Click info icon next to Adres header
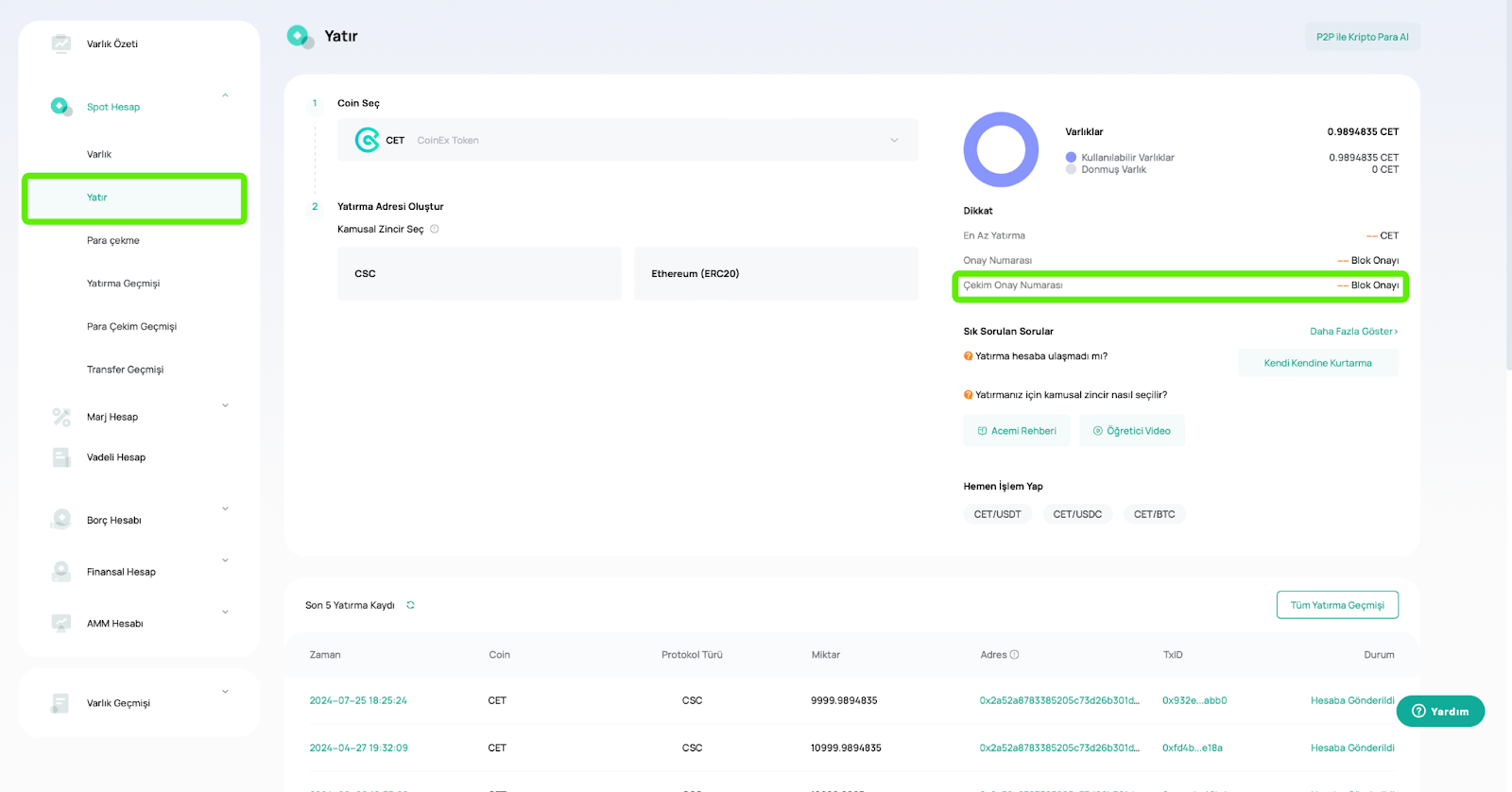The width and height of the screenshot is (1512, 792). click(x=1014, y=654)
